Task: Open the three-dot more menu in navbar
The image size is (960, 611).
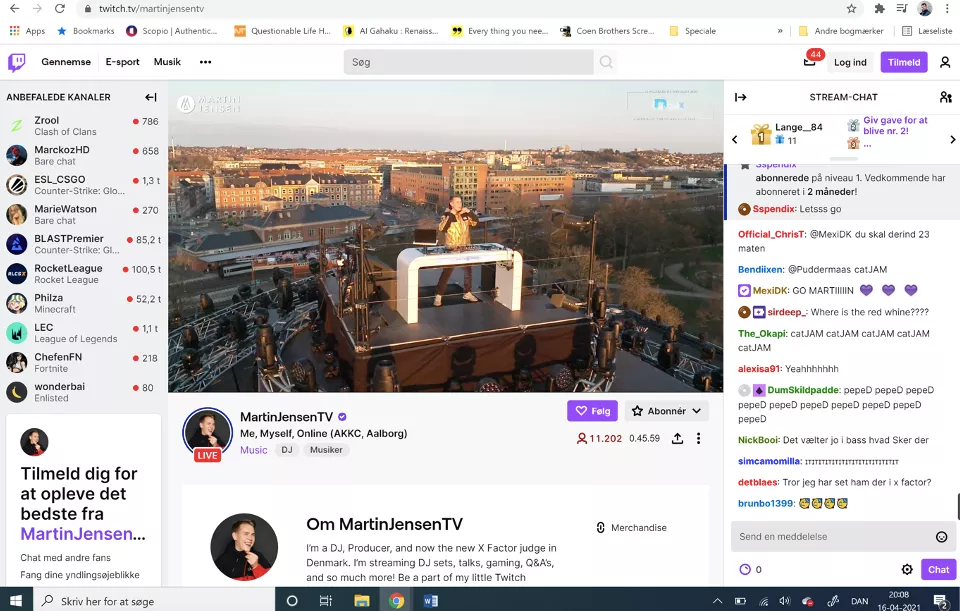Action: (205, 62)
